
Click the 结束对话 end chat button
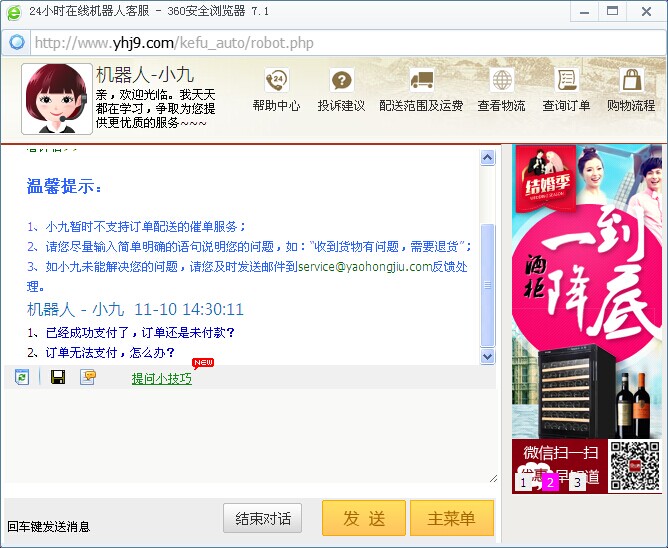[x=262, y=518]
